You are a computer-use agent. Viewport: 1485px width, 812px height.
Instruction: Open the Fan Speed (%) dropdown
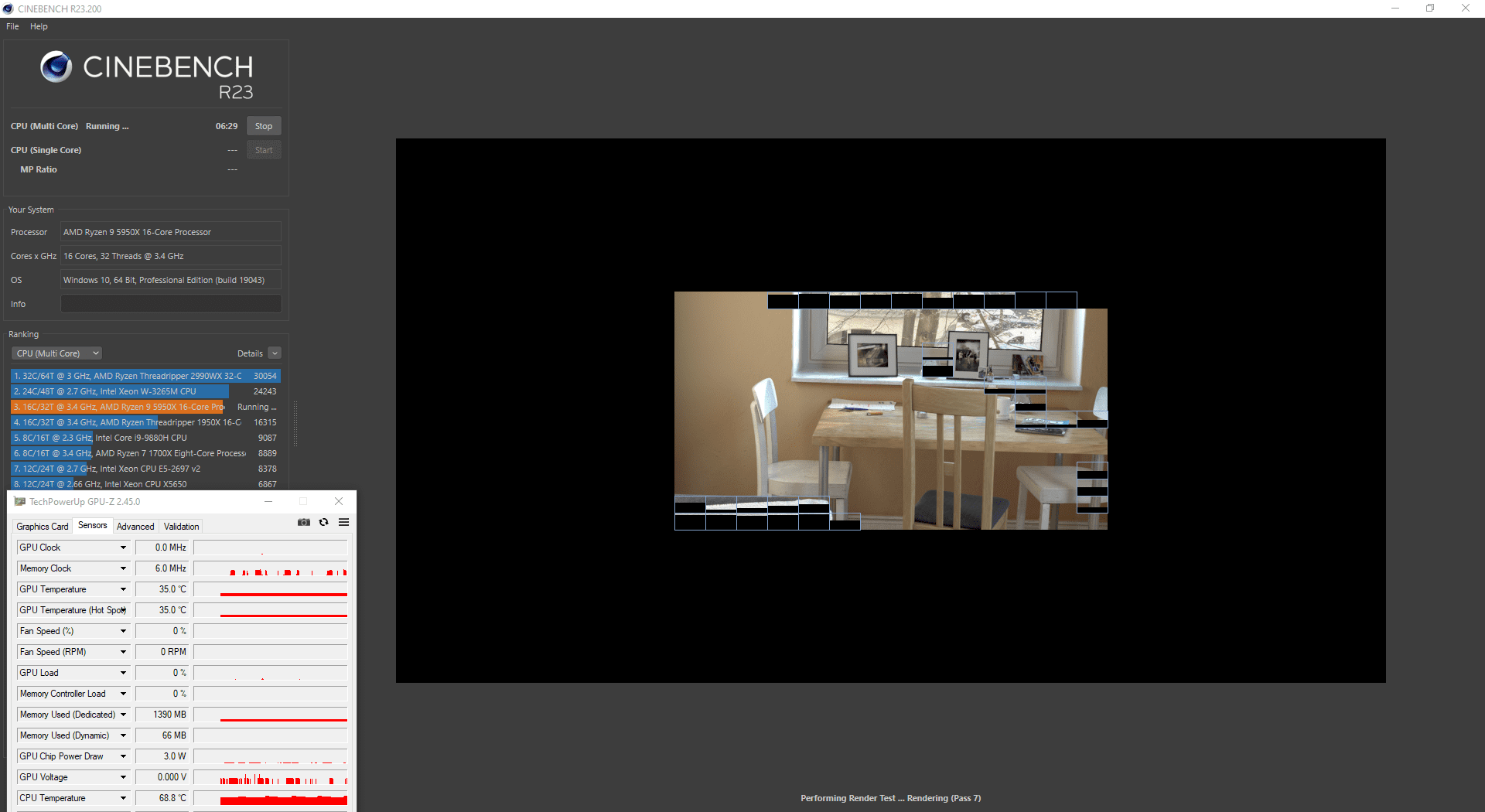(123, 631)
